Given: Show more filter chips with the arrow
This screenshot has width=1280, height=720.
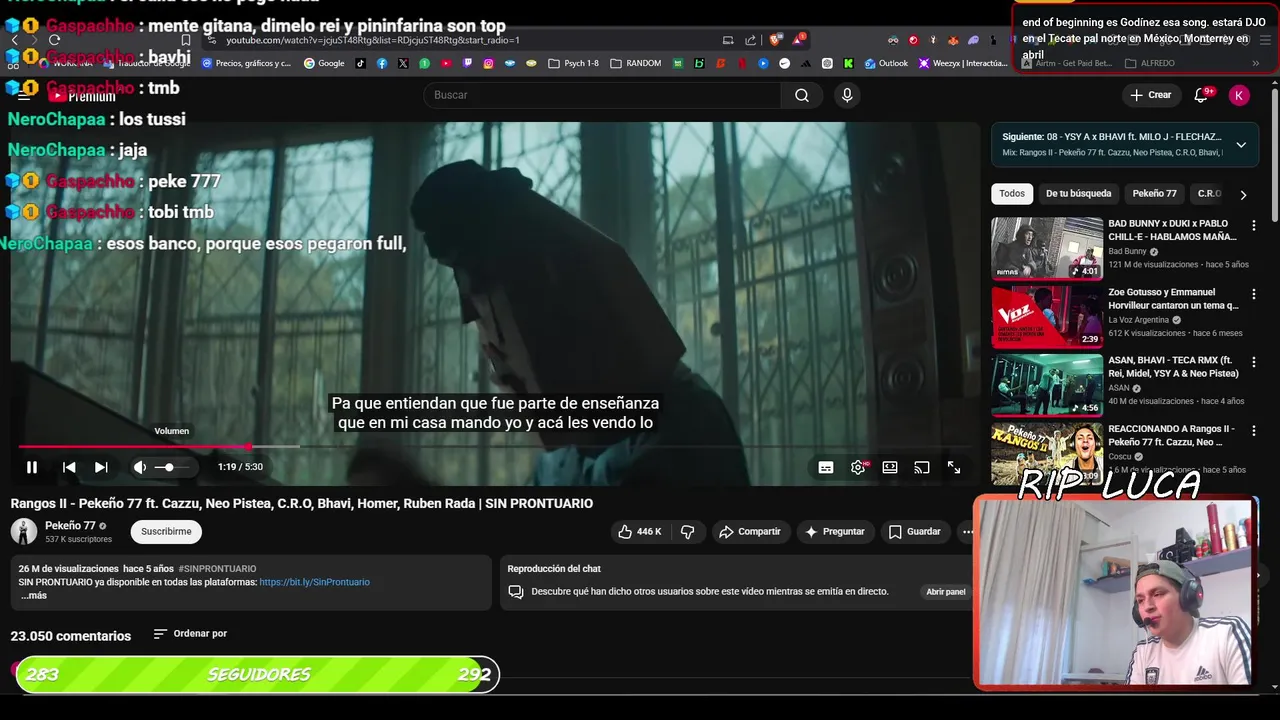Looking at the screenshot, I should click(1243, 194).
